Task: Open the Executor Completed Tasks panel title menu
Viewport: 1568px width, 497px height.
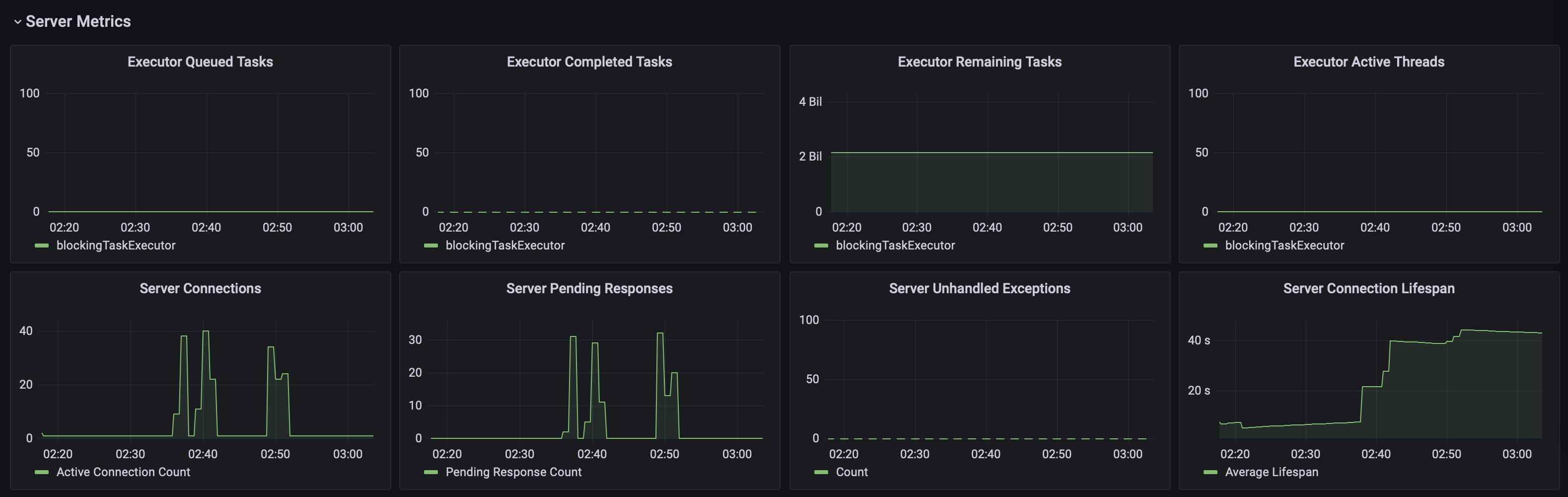Action: pos(589,62)
